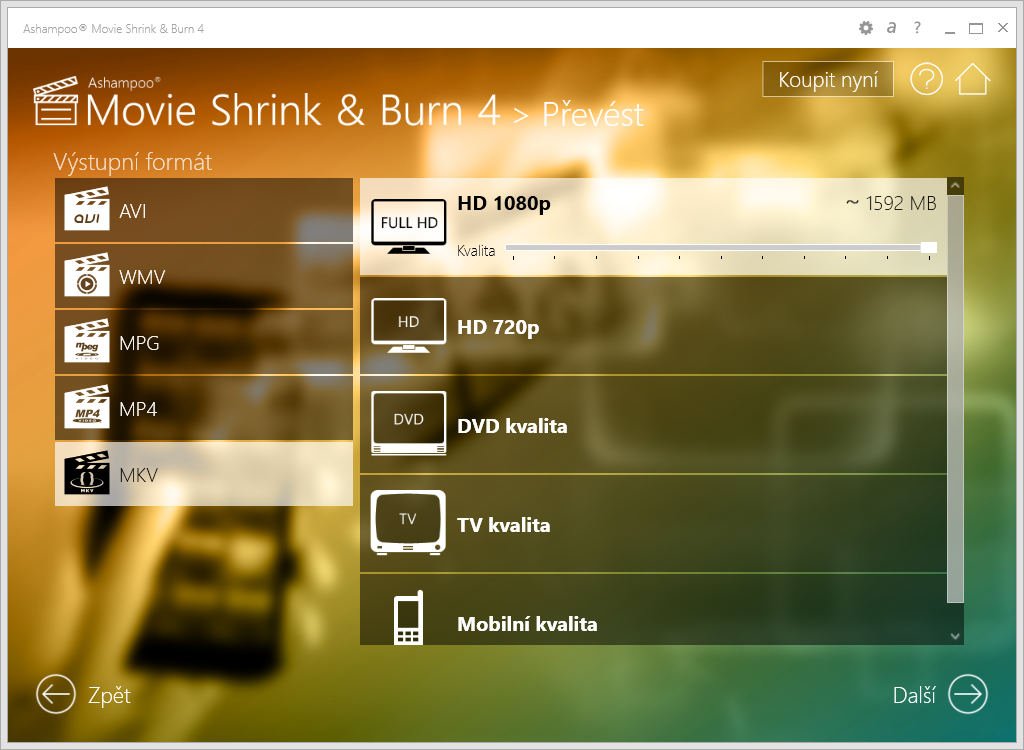The width and height of the screenshot is (1024, 750).
Task: Click the HD monitor icon
Action: tap(409, 325)
